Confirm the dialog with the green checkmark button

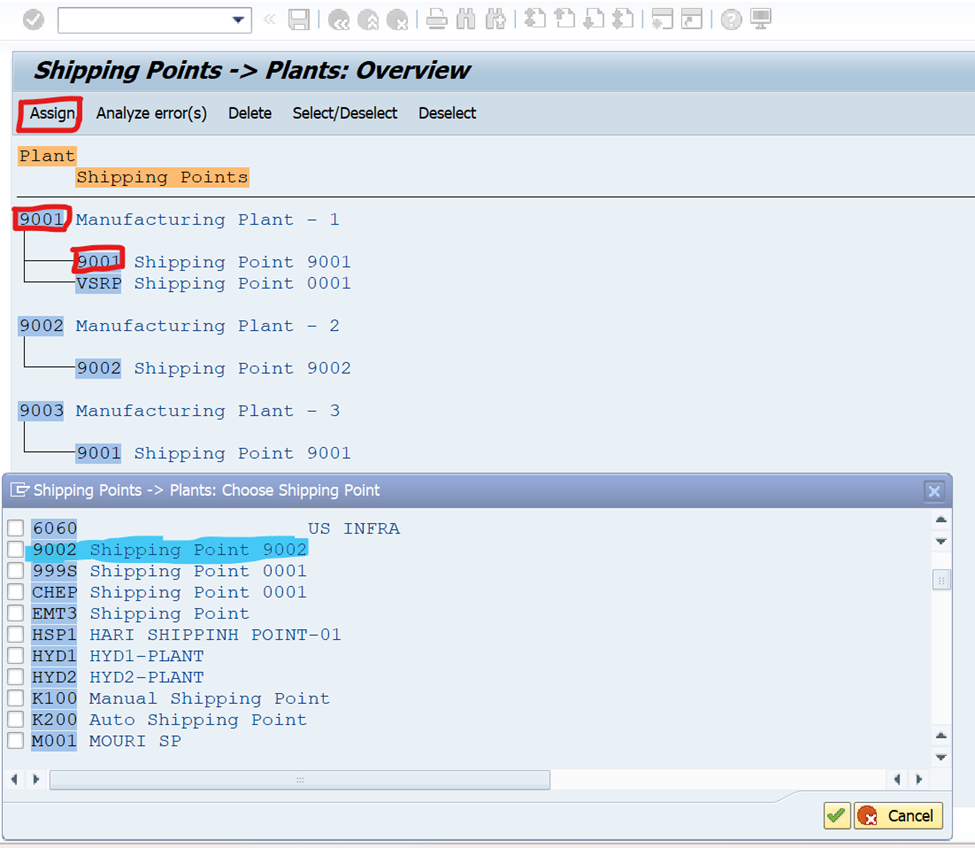tap(836, 816)
